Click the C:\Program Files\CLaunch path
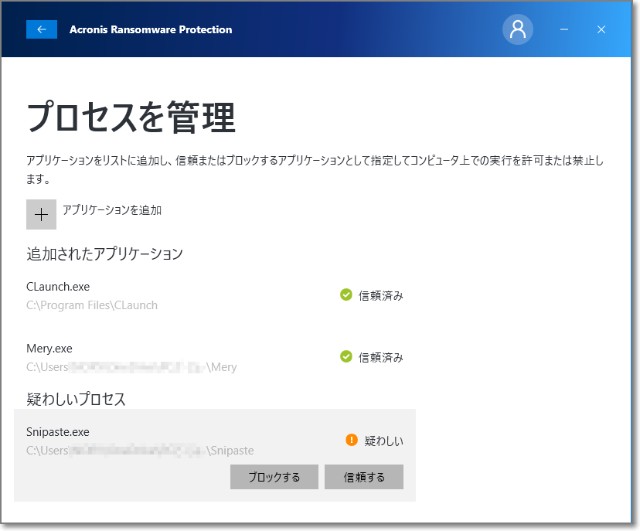The width and height of the screenshot is (640, 531). [x=92, y=305]
